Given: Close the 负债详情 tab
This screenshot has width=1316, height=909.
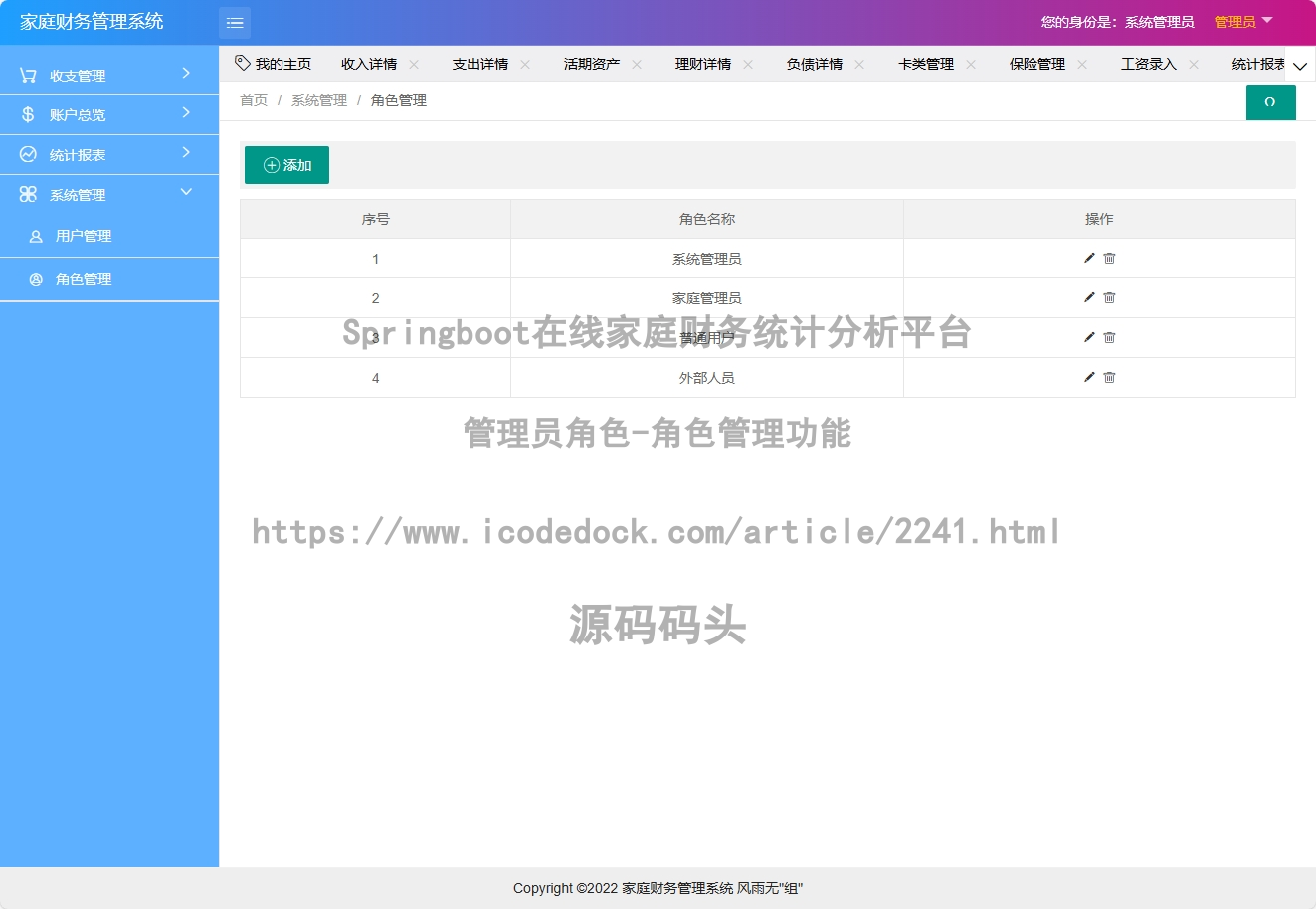Looking at the screenshot, I should coord(859,64).
